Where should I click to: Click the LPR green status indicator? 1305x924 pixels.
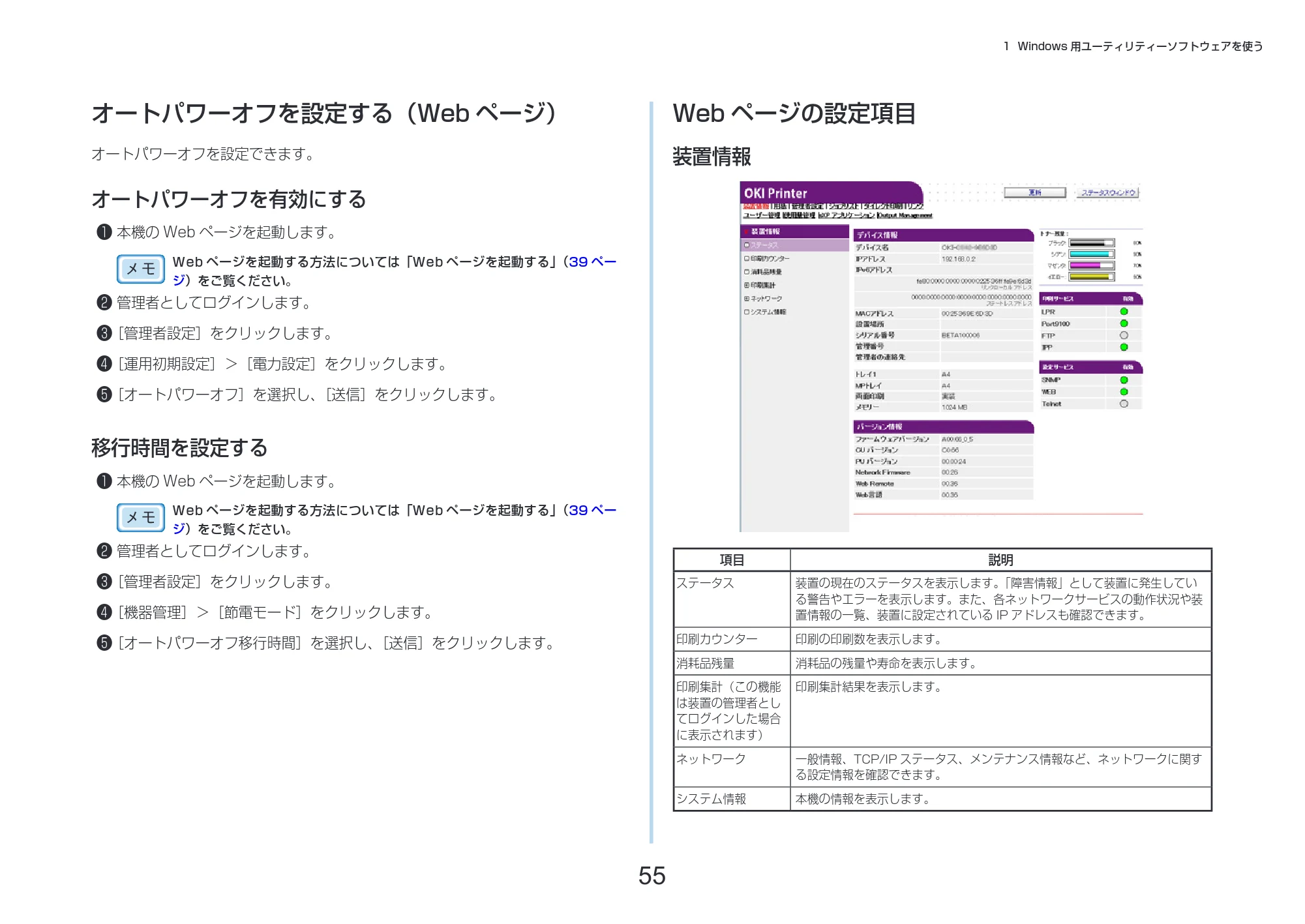click(x=1124, y=312)
